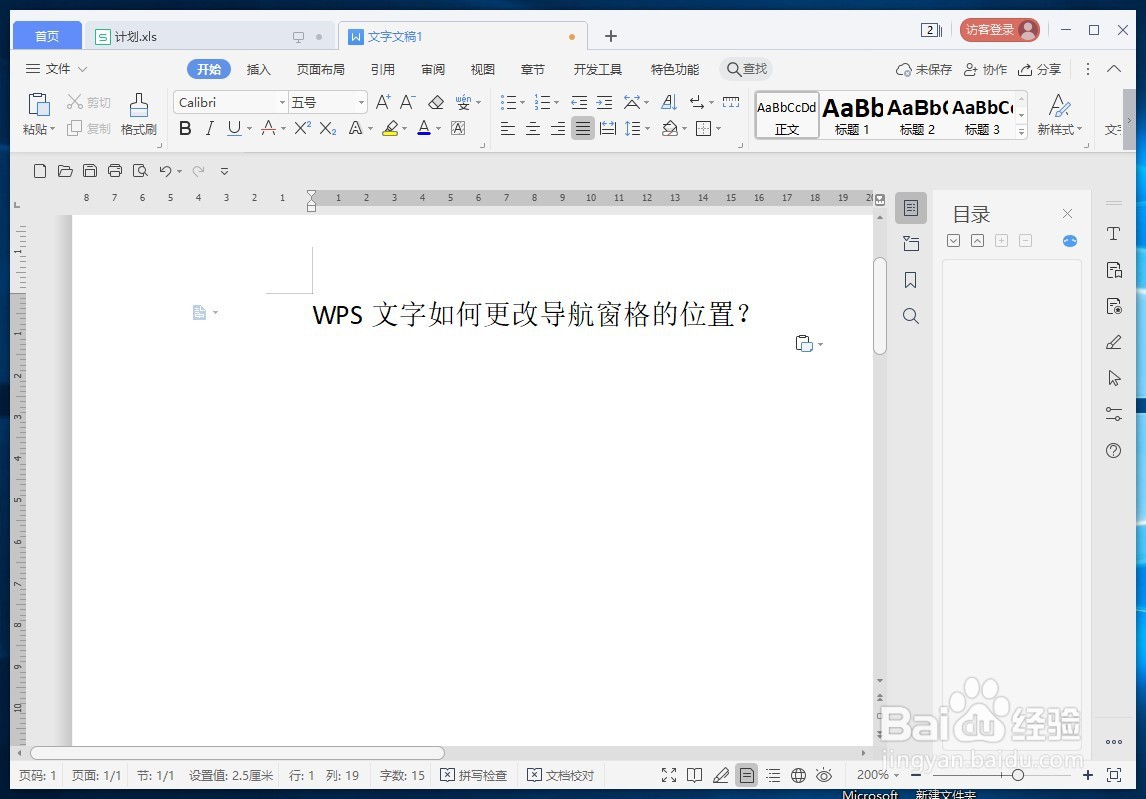Open the 文件 menu

coord(57,69)
